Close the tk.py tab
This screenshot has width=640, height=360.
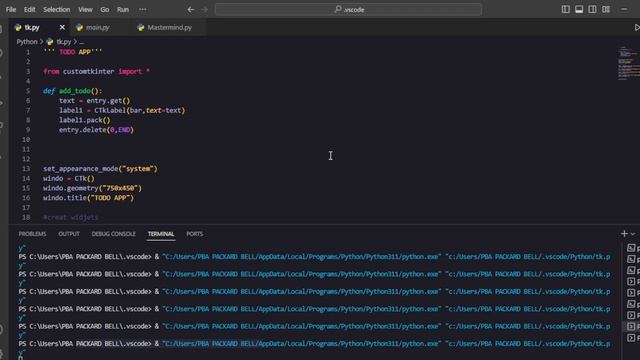pyautogui.click(x=62, y=27)
